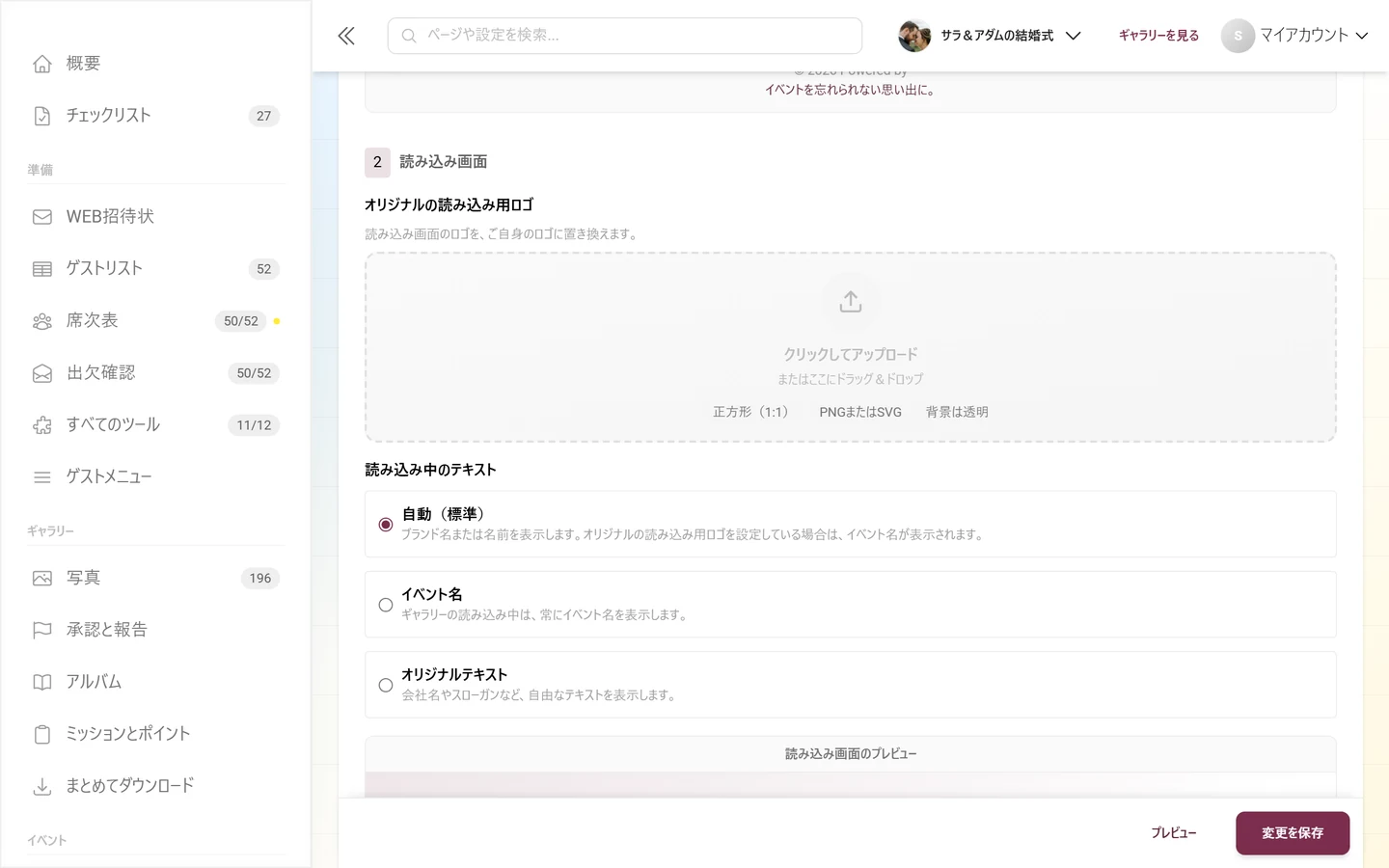Click the upload arrow icon in the dropzone

(x=851, y=302)
